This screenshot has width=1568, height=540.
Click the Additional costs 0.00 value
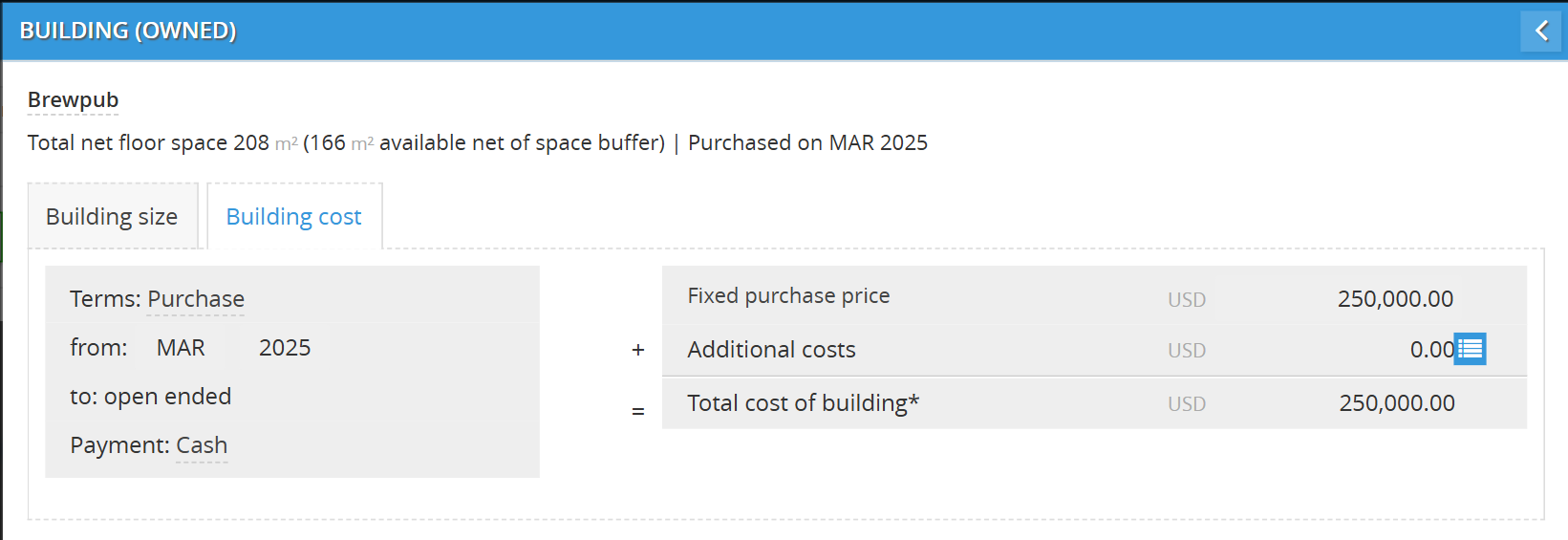point(1430,350)
